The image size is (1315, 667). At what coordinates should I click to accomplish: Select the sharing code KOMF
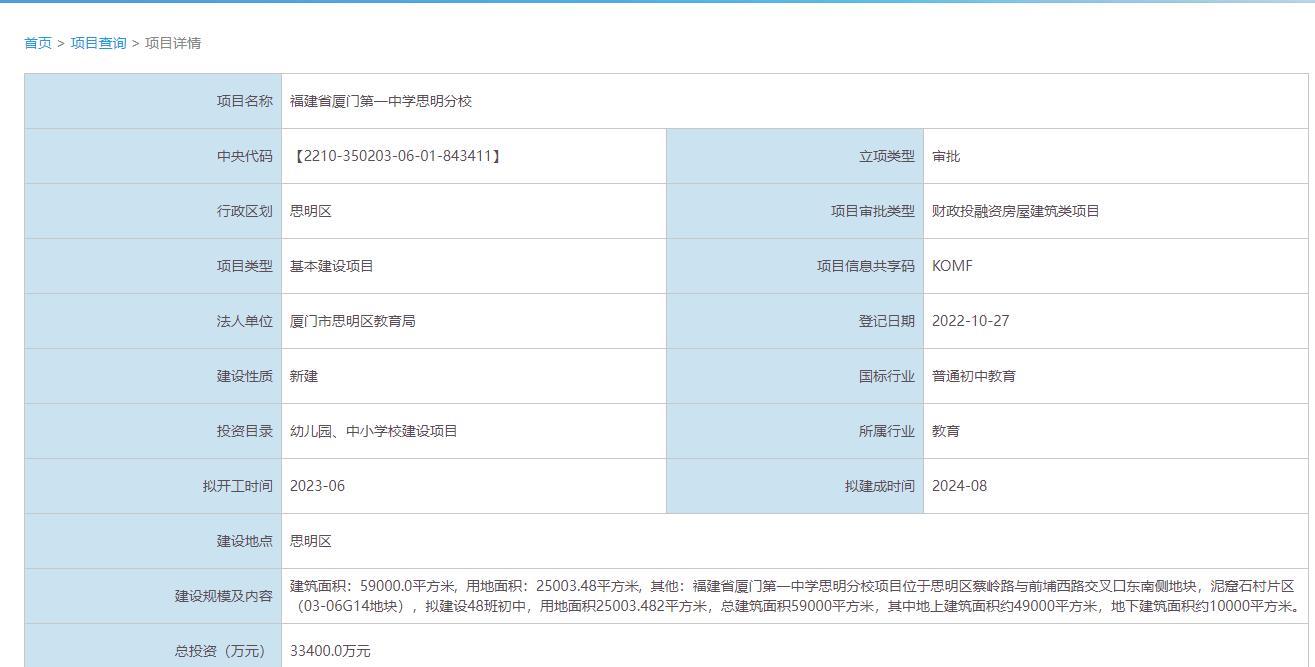[x=952, y=266]
